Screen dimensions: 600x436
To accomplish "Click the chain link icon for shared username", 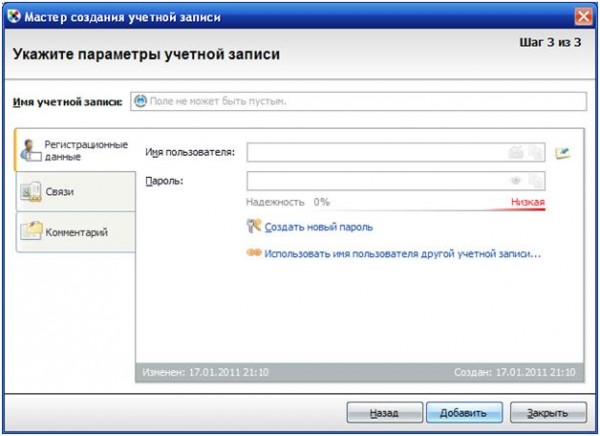I will pyautogui.click(x=254, y=253).
